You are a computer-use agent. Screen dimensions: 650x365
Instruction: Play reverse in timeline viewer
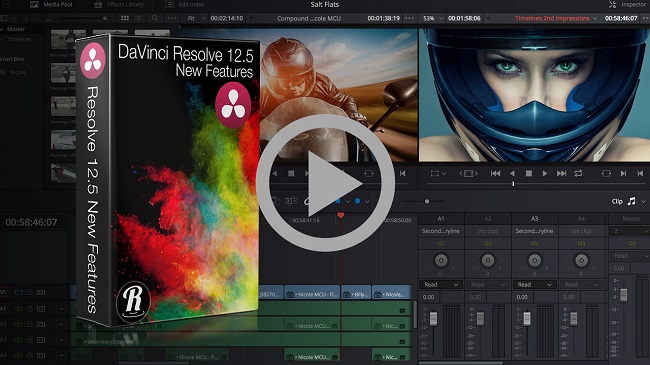click(x=512, y=173)
